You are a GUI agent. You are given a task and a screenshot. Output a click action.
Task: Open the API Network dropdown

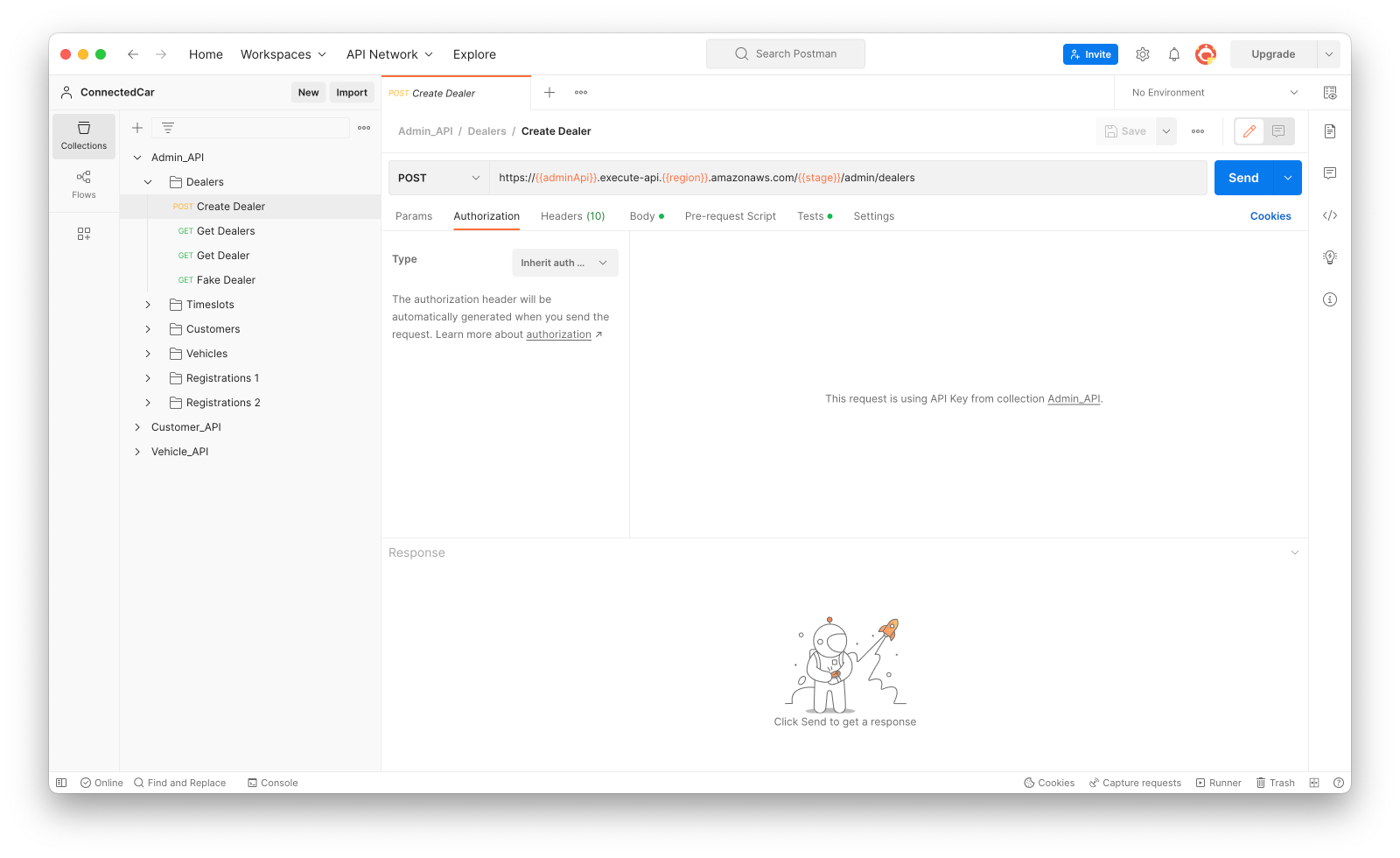click(390, 54)
